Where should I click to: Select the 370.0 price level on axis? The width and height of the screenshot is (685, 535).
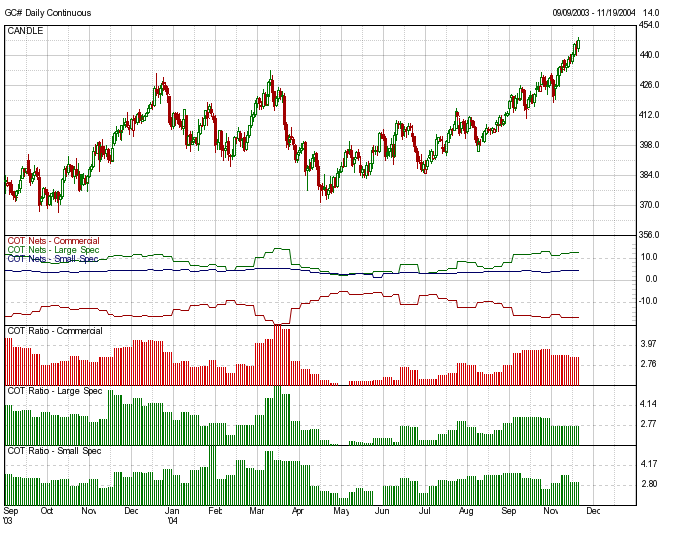[649, 205]
